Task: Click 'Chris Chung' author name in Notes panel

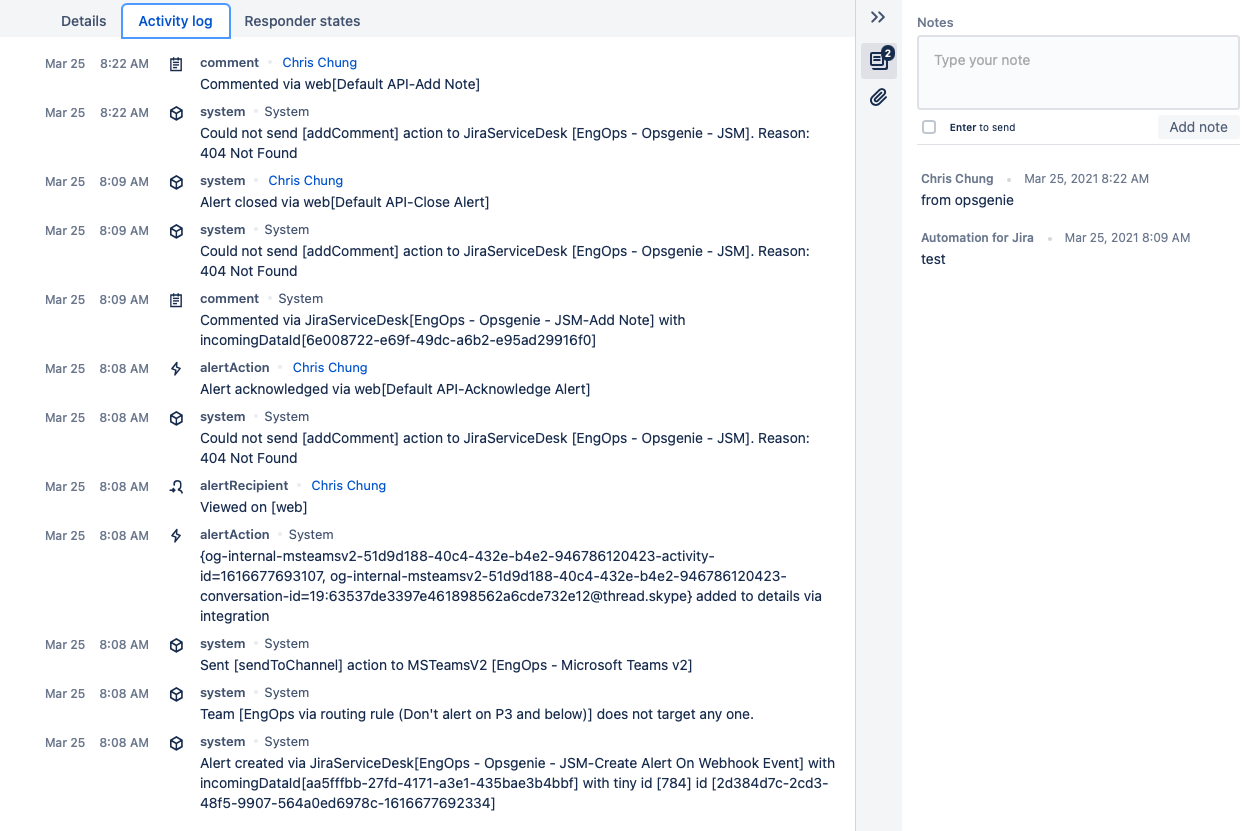Action: (x=957, y=179)
